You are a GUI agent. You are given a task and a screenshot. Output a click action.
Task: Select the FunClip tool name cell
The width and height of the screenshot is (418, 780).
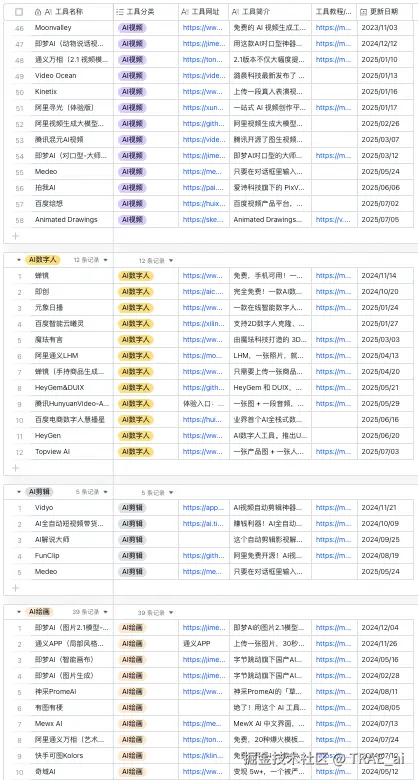72,556
